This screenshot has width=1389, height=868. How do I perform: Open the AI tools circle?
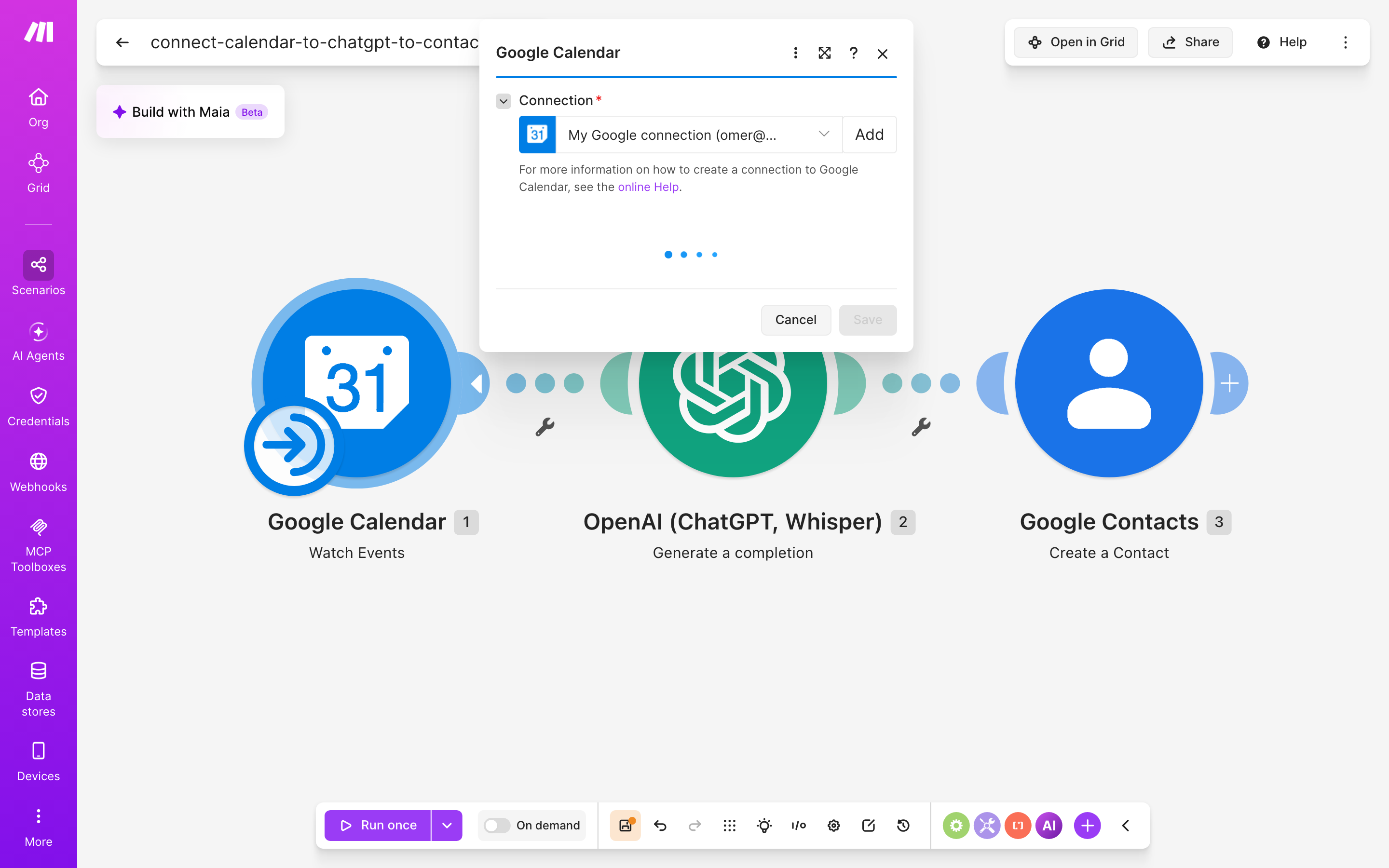click(1049, 826)
